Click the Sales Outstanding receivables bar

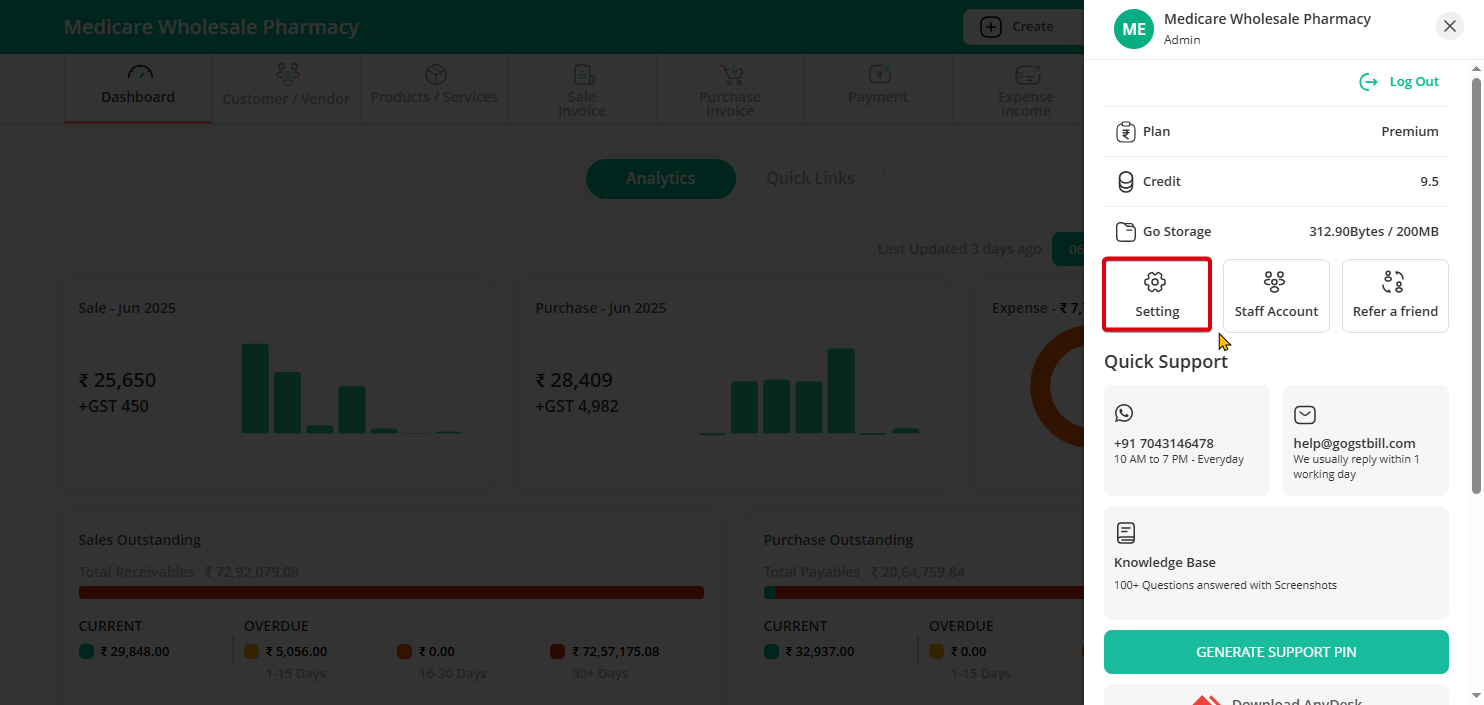click(391, 593)
